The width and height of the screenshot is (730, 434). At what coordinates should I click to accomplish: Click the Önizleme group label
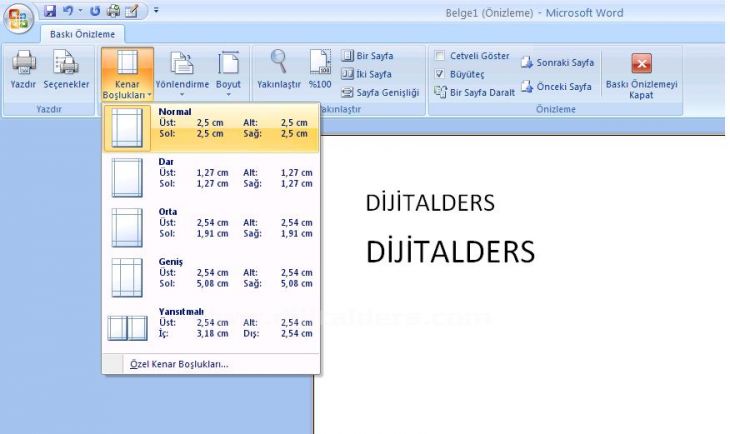tap(555, 109)
